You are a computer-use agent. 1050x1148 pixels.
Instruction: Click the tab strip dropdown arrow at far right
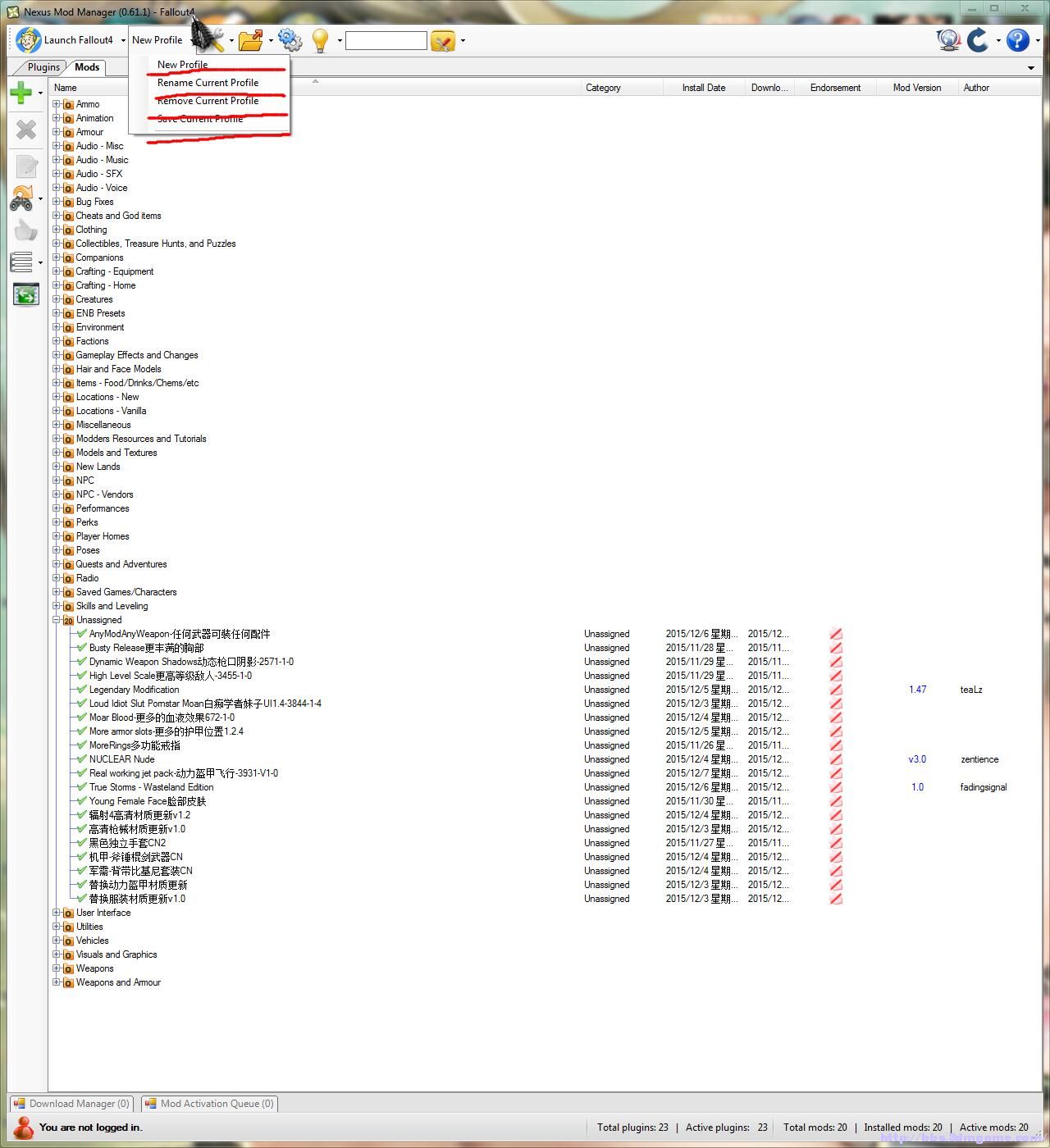coord(1031,68)
